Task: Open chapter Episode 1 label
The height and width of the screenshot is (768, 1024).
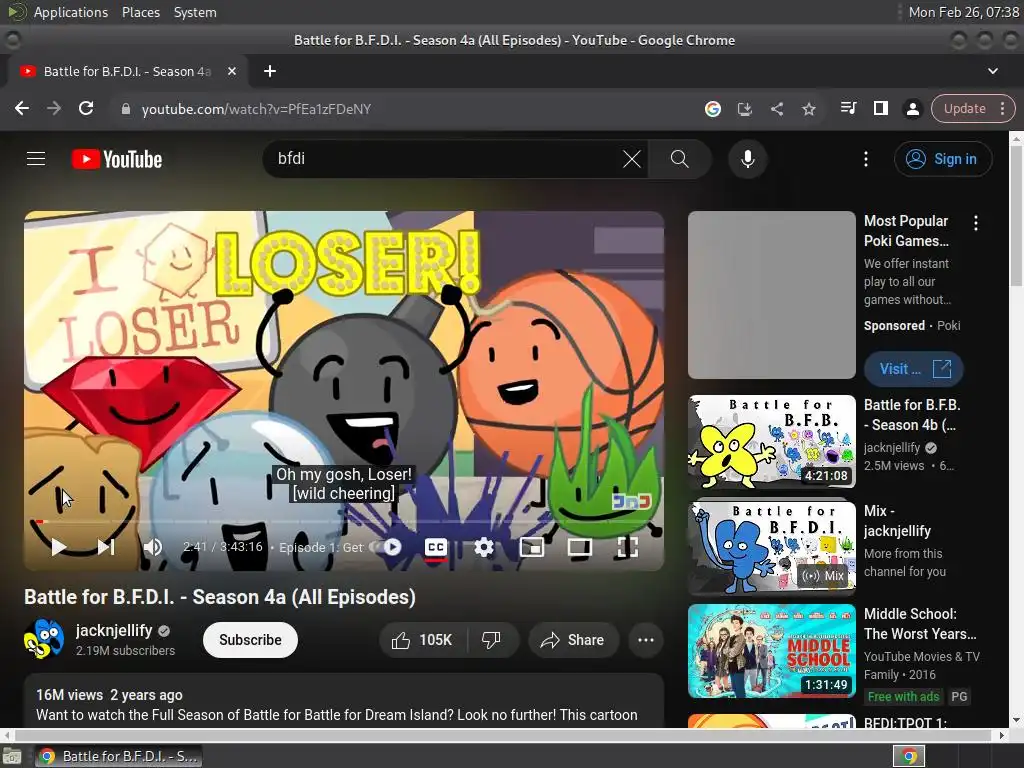Action: click(320, 547)
